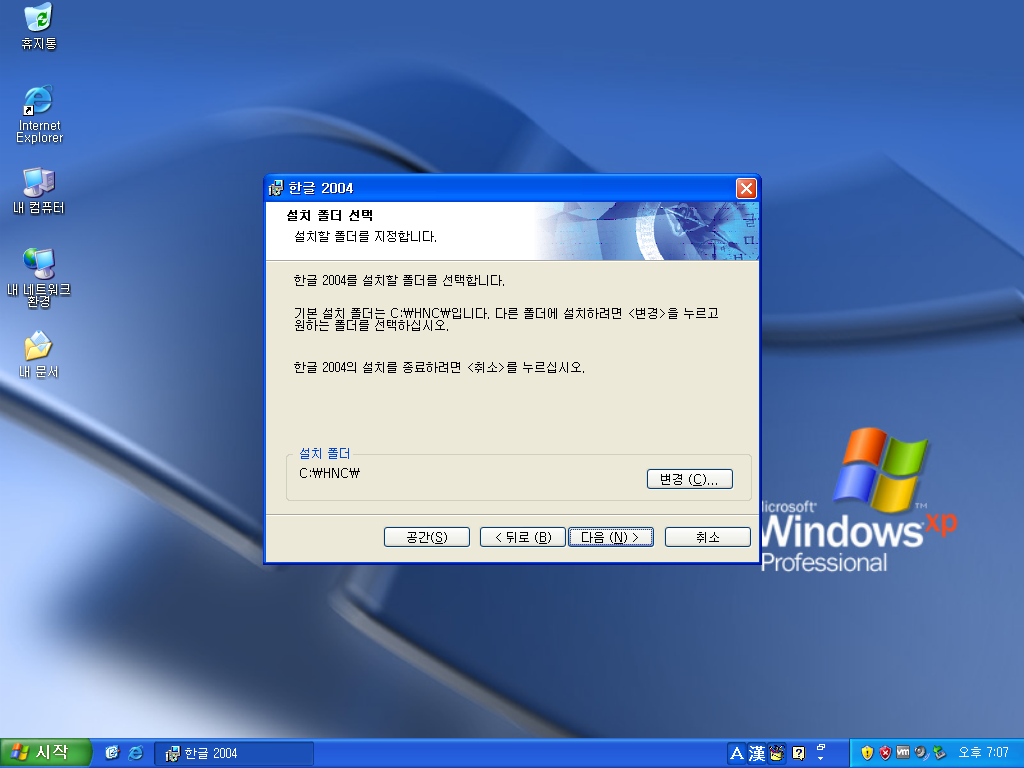Click the yellow security shield tray icon
This screenshot has height=768, width=1024.
click(867, 753)
